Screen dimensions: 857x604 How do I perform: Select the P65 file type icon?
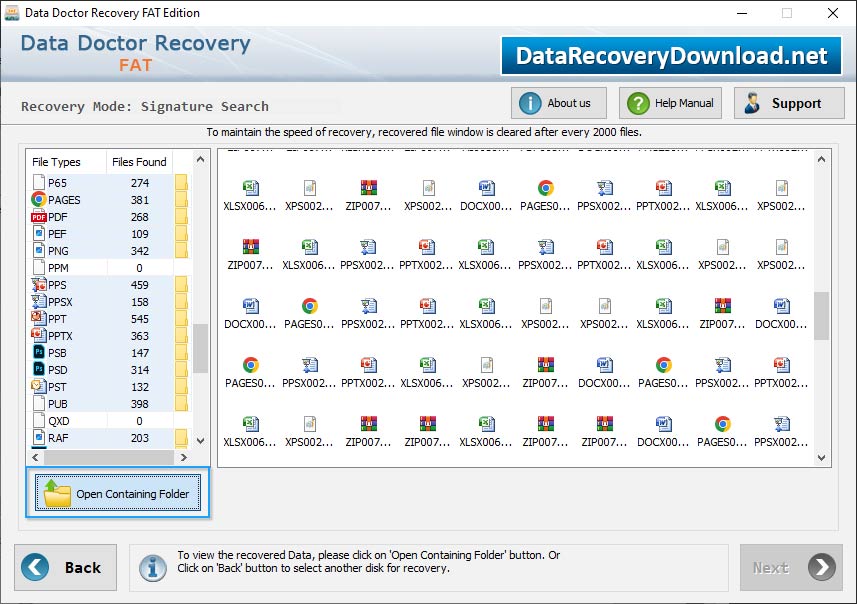39,183
